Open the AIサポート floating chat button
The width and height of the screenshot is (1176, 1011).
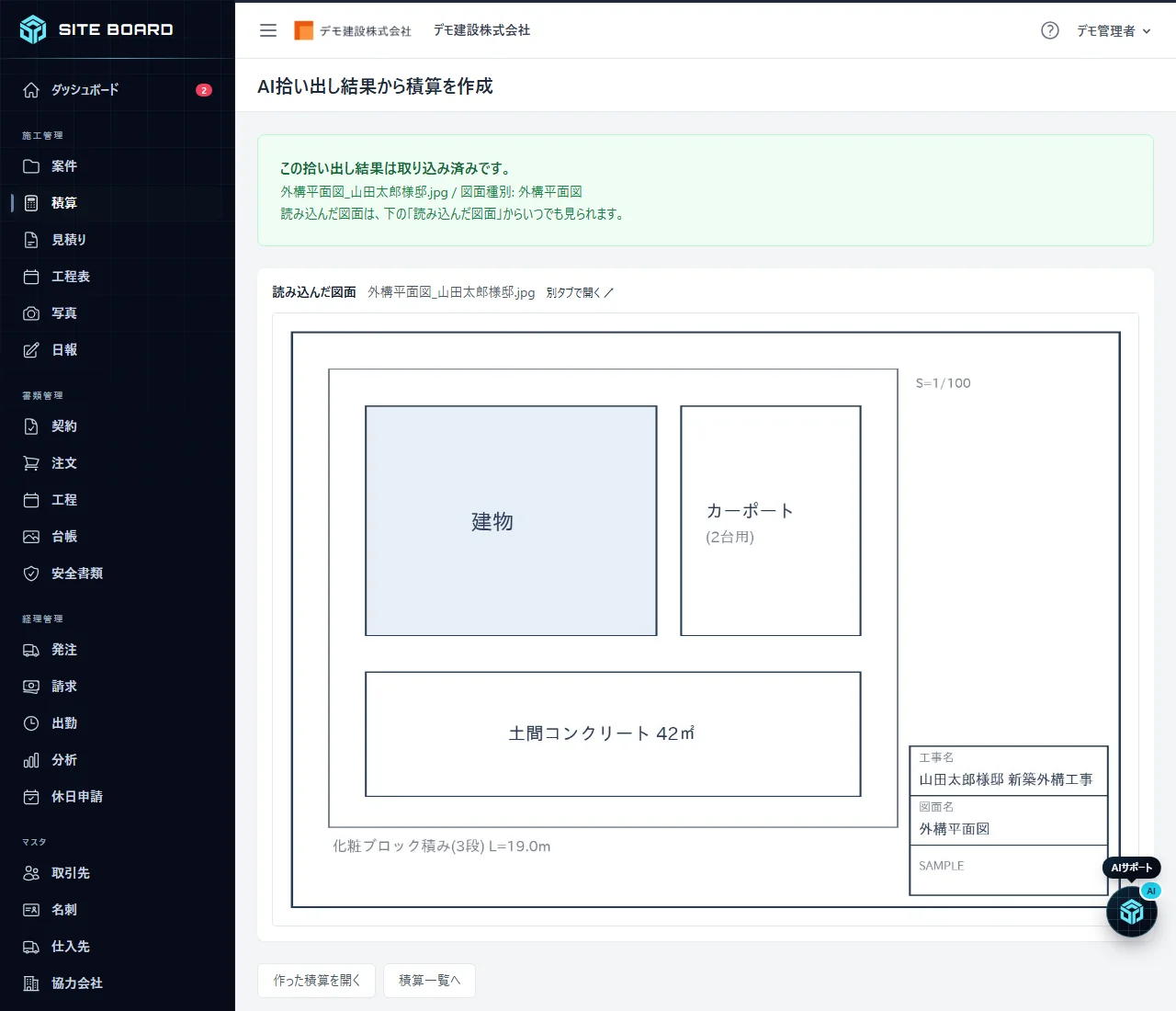point(1132,911)
